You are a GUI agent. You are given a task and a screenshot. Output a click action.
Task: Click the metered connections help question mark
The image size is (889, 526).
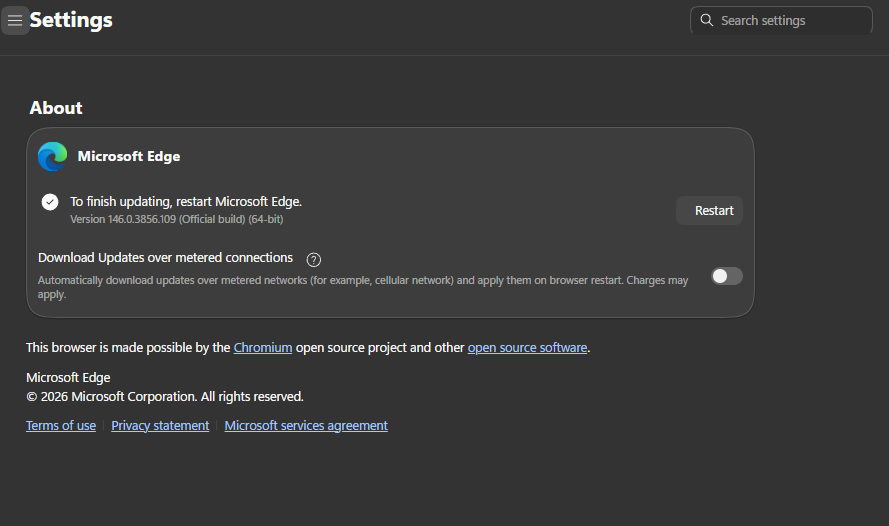313,260
